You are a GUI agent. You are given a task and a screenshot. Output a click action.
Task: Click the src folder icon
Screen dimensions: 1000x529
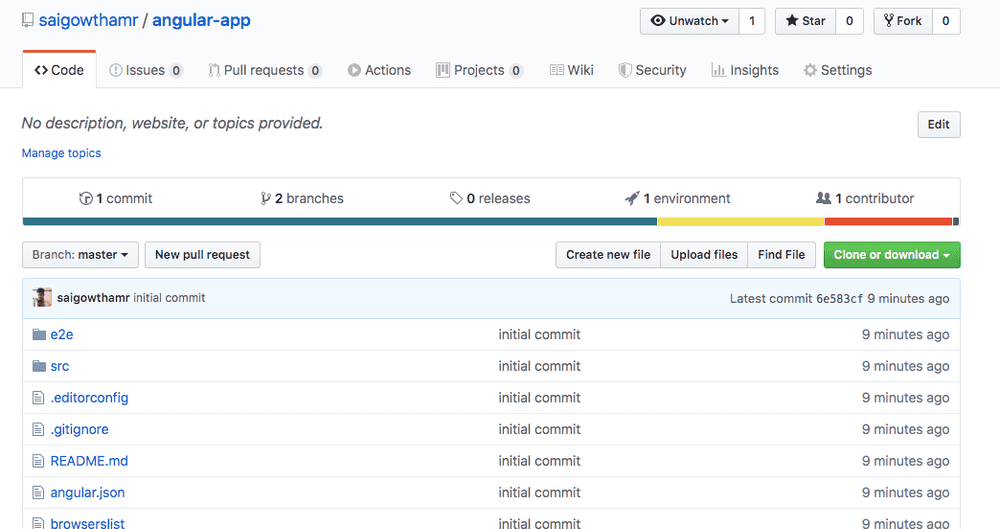point(39,366)
